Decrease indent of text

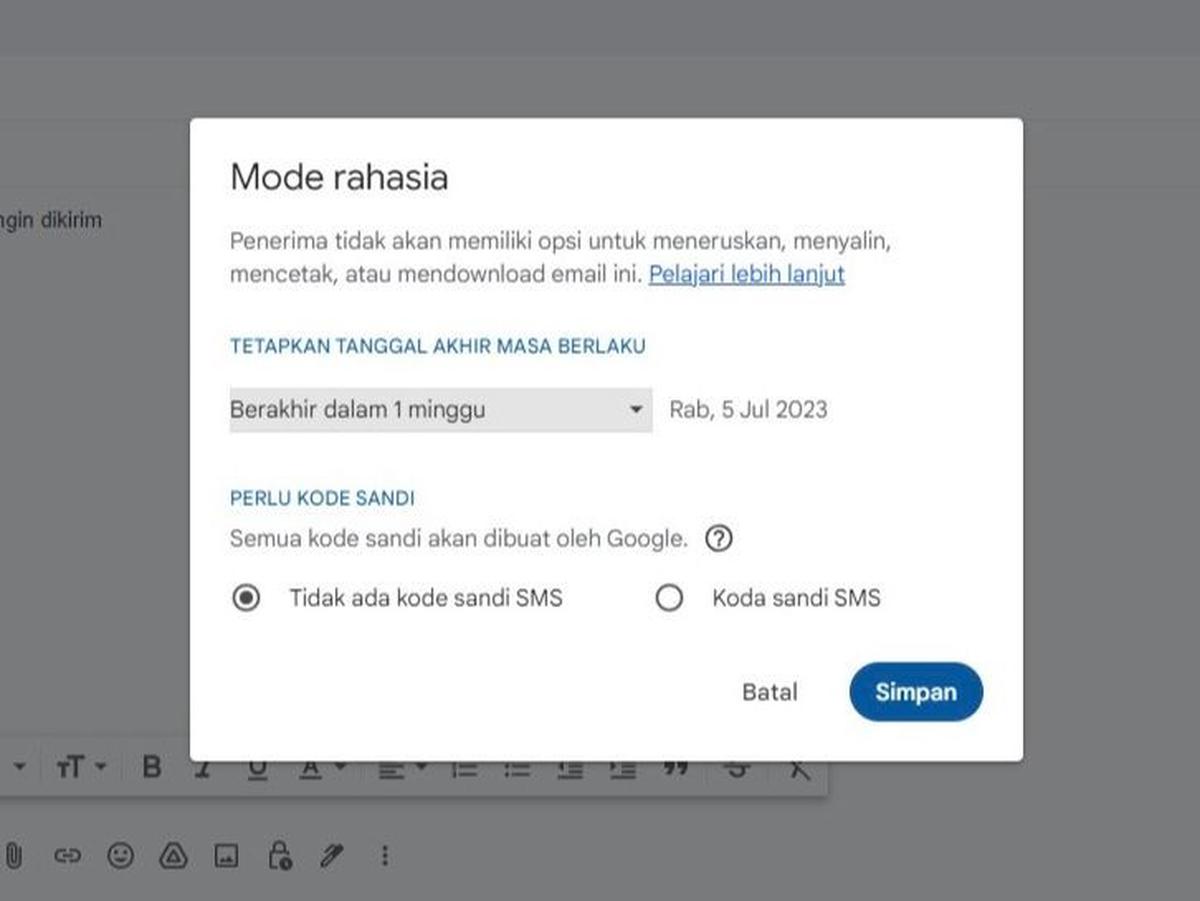coord(570,768)
